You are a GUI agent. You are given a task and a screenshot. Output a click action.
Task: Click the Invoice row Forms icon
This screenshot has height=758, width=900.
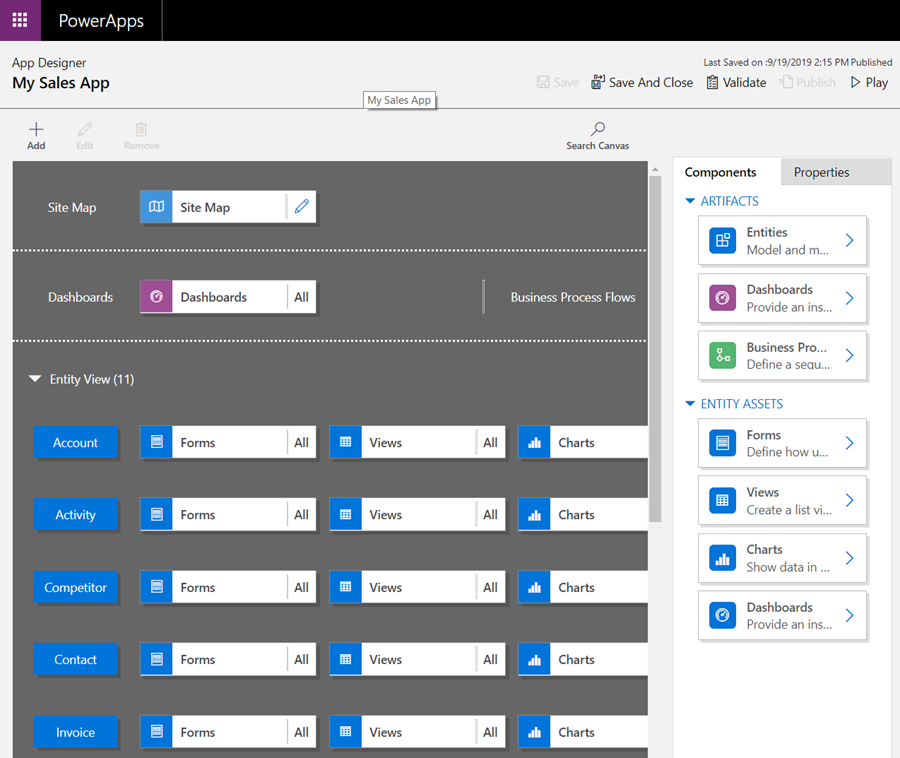[156, 732]
